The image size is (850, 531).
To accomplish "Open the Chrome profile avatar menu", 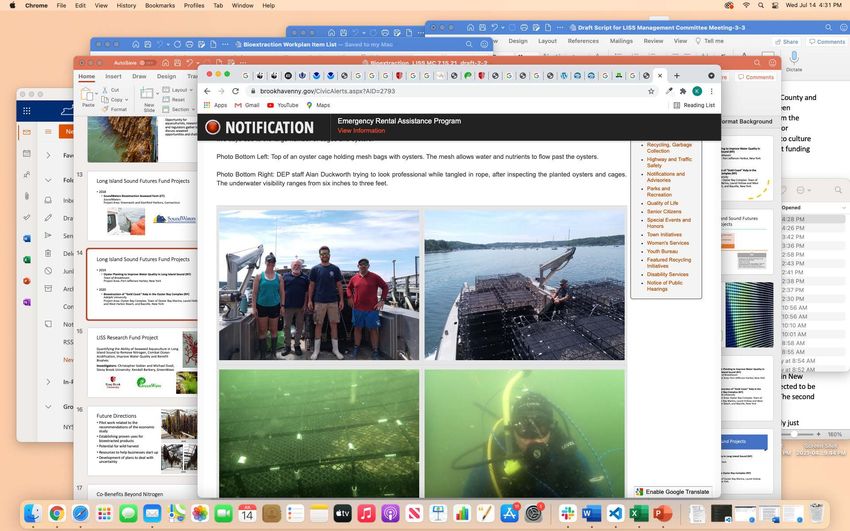I will click(x=697, y=91).
